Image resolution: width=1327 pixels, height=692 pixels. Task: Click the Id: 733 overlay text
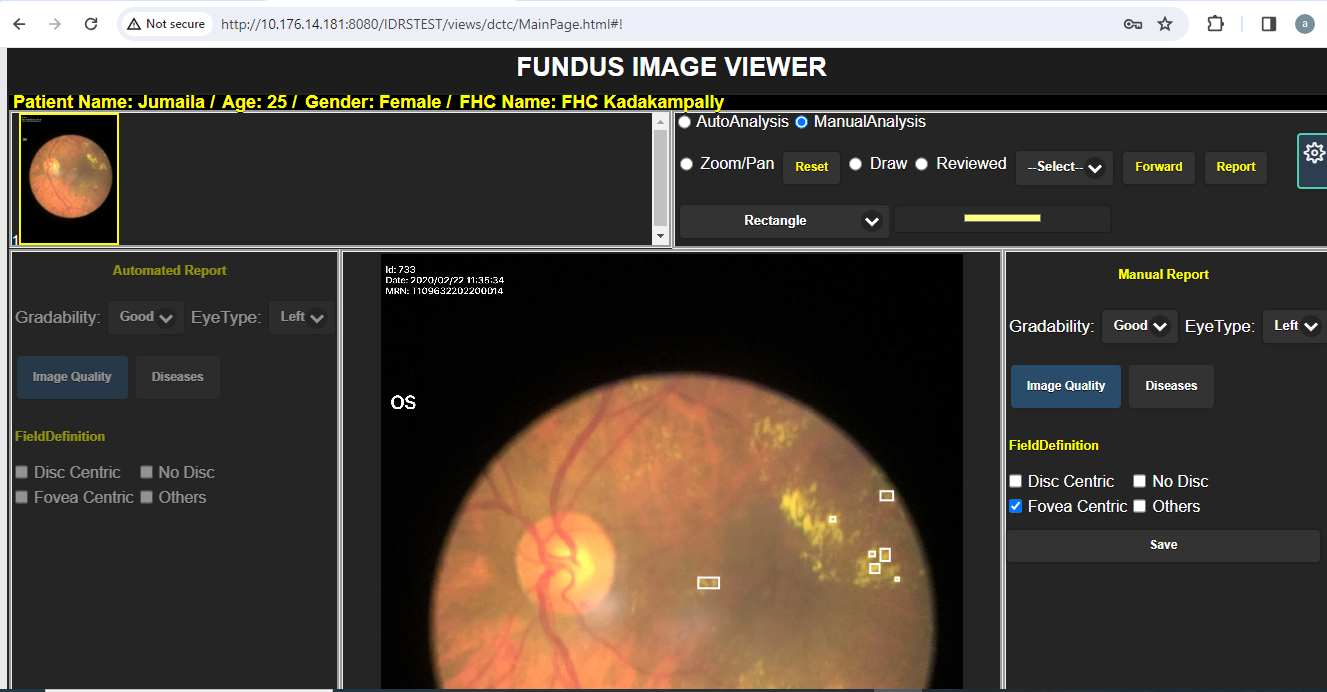400,269
